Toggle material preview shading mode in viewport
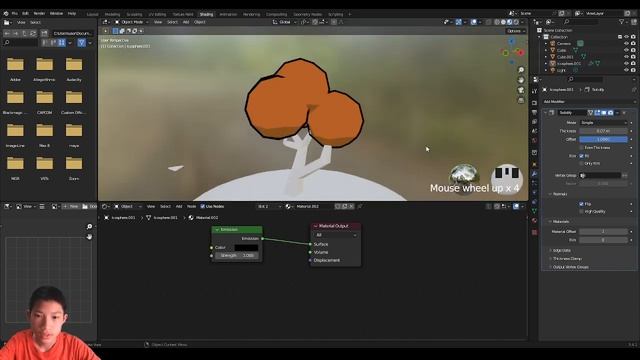This screenshot has width=640, height=360. pyautogui.click(x=510, y=22)
